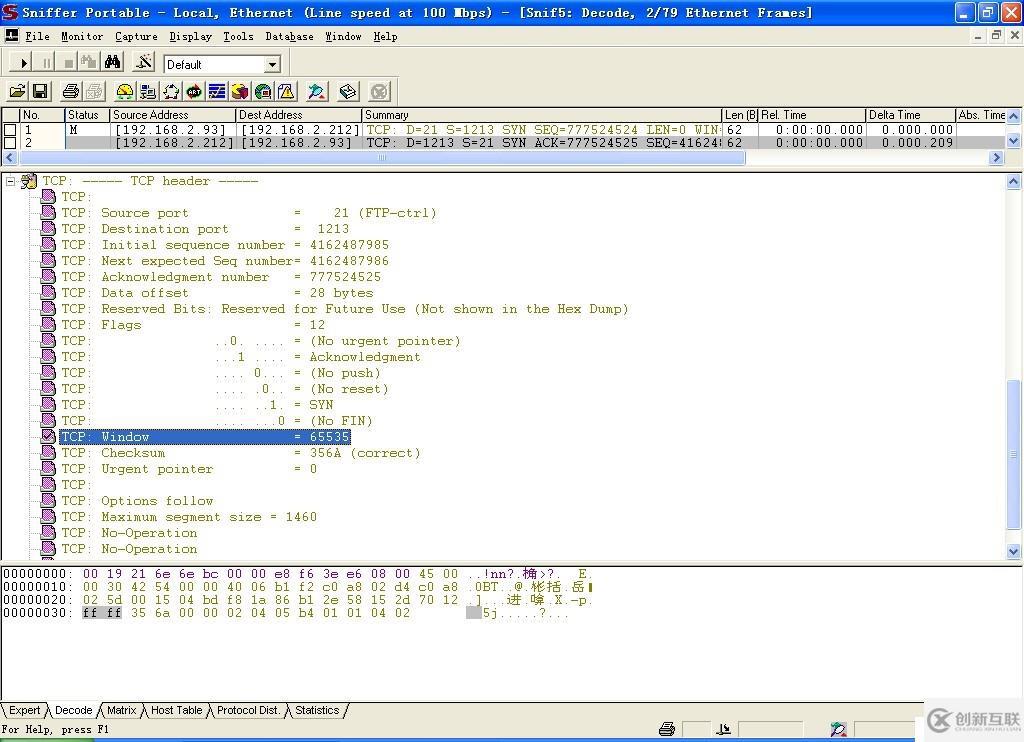Viewport: 1024px width, 742px height.
Task: Click the Source Address column header
Action: click(172, 115)
